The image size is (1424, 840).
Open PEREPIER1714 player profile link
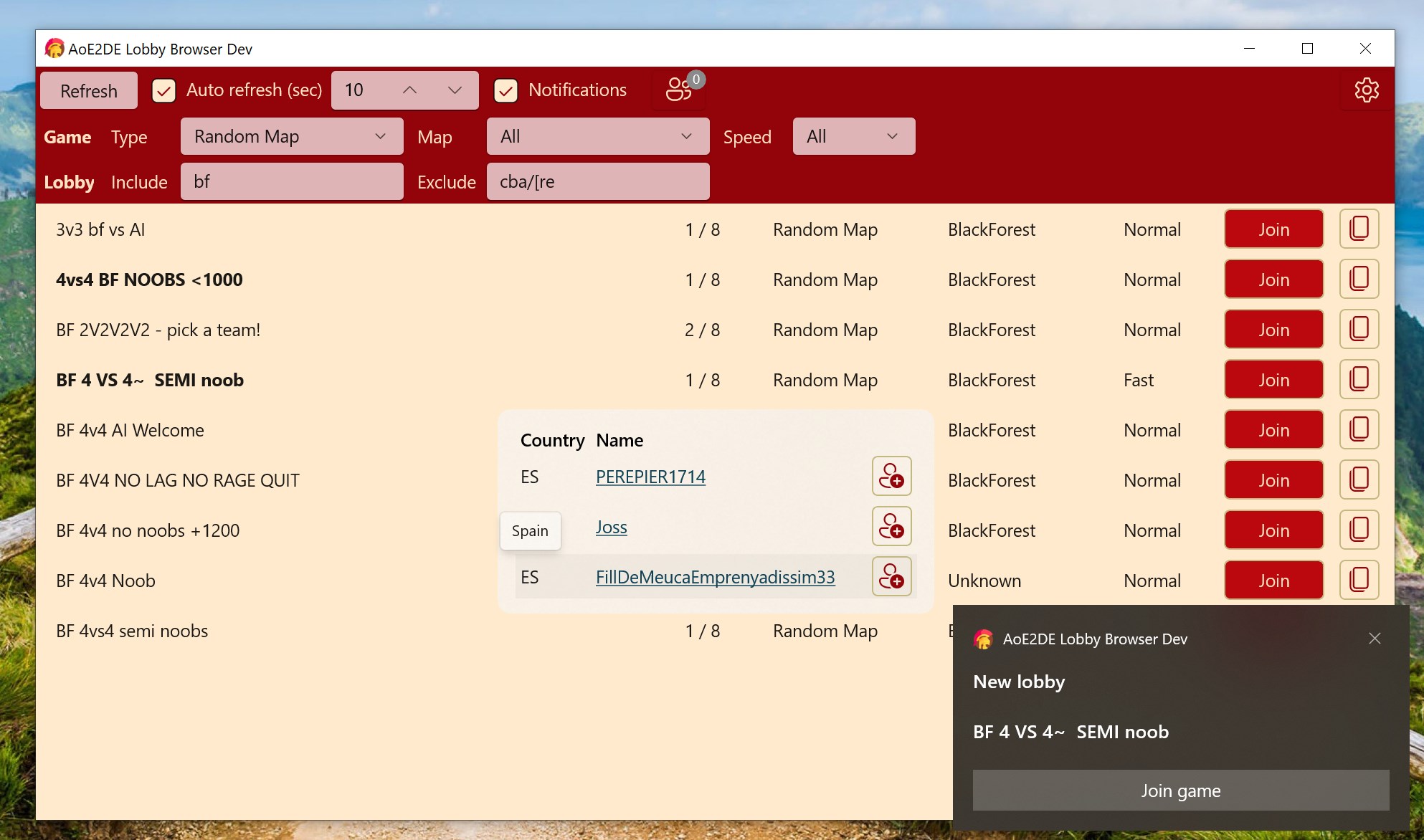[650, 477]
